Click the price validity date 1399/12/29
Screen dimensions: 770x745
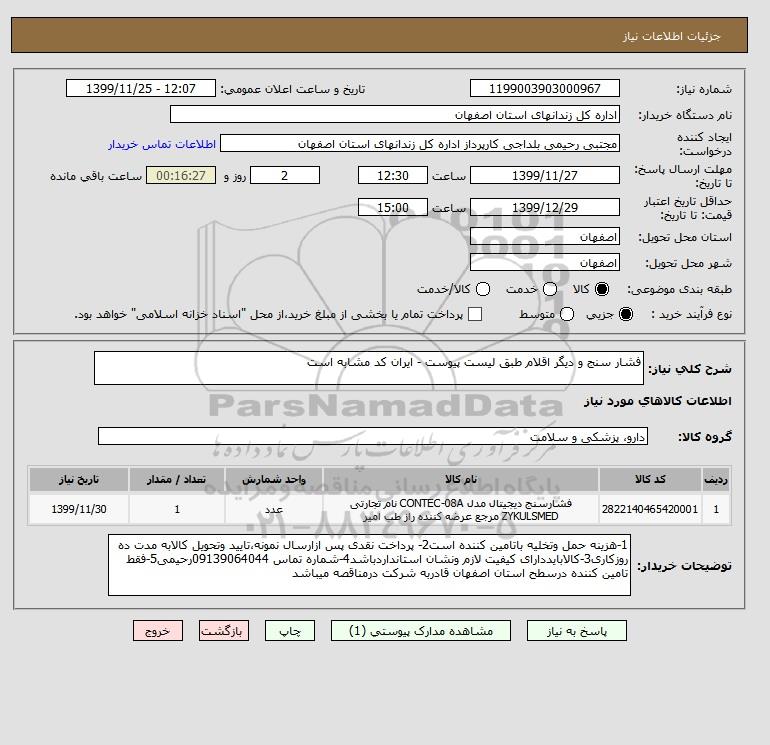545,207
